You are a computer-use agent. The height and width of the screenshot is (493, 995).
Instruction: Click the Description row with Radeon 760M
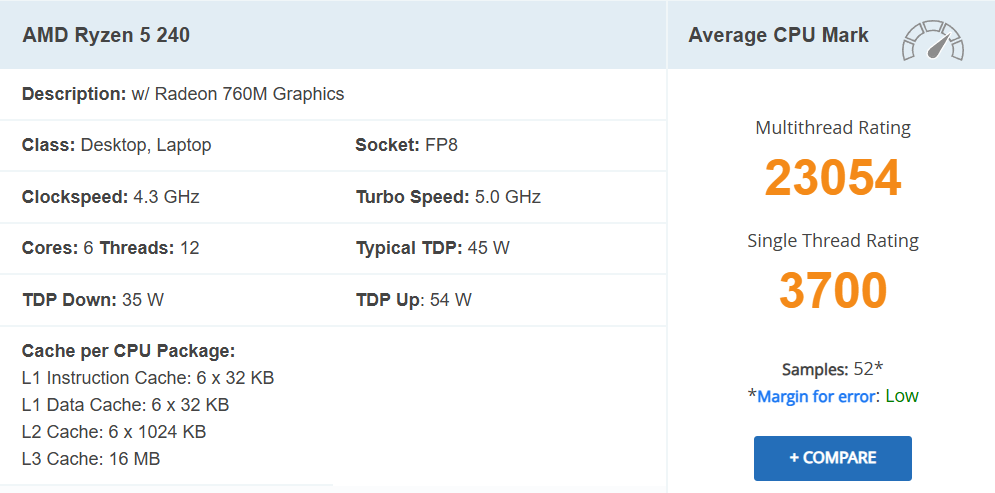click(x=183, y=94)
